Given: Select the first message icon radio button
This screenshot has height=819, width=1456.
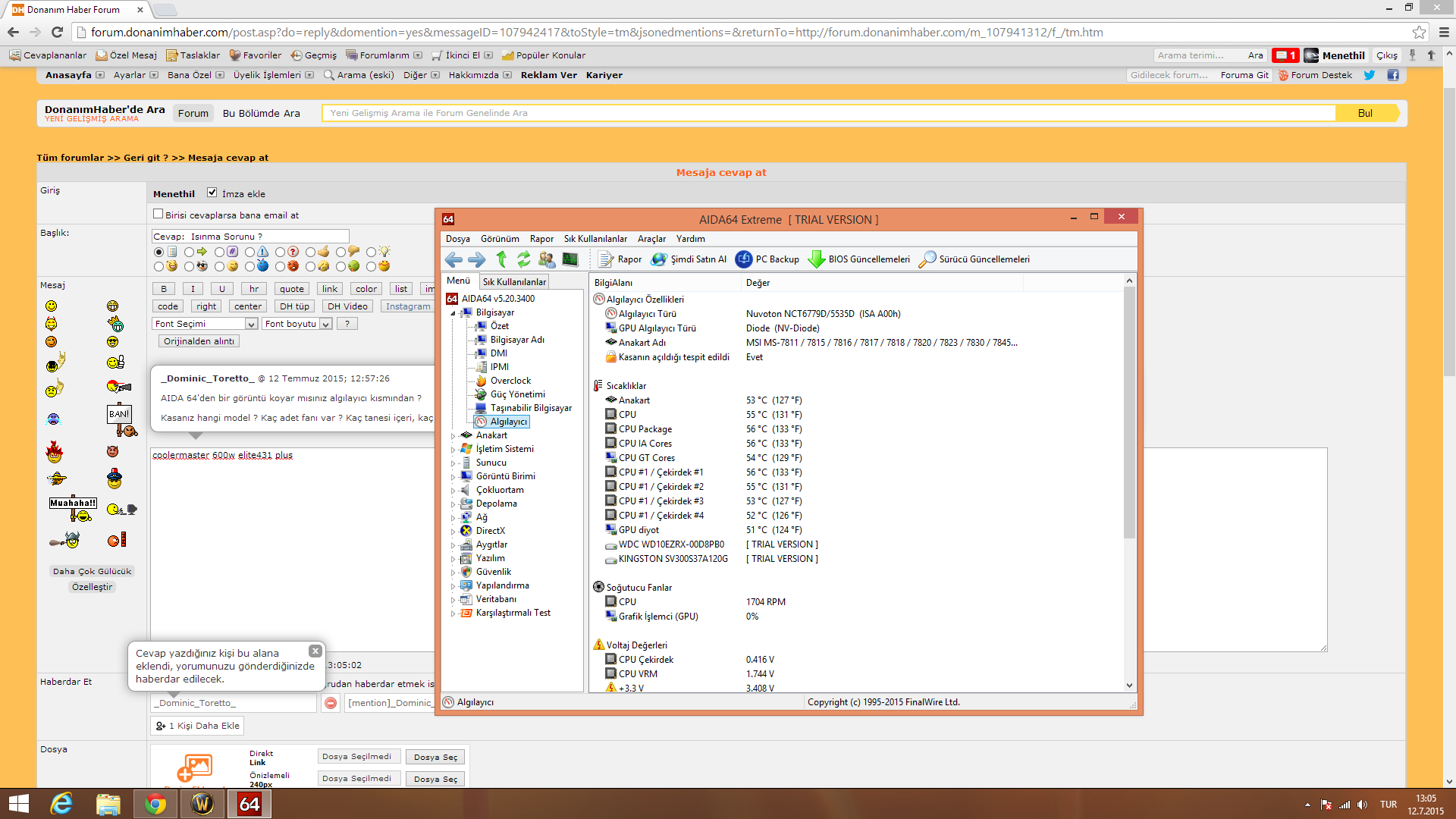Looking at the screenshot, I should pos(158,252).
